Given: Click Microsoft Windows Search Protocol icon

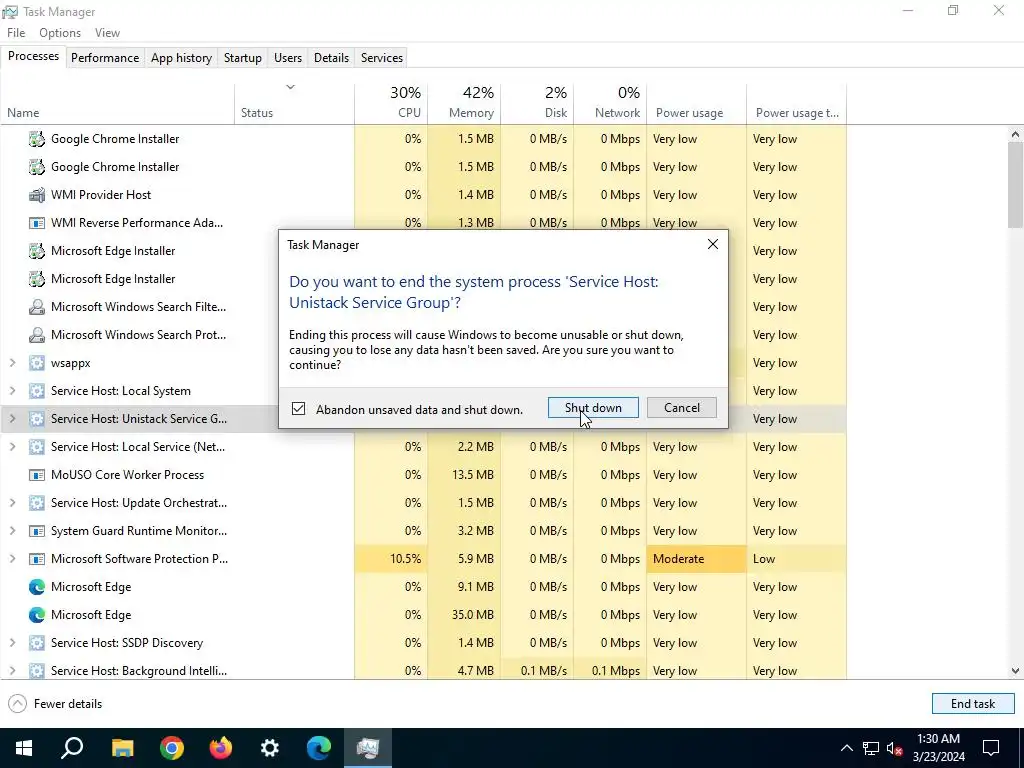Looking at the screenshot, I should 37,334.
